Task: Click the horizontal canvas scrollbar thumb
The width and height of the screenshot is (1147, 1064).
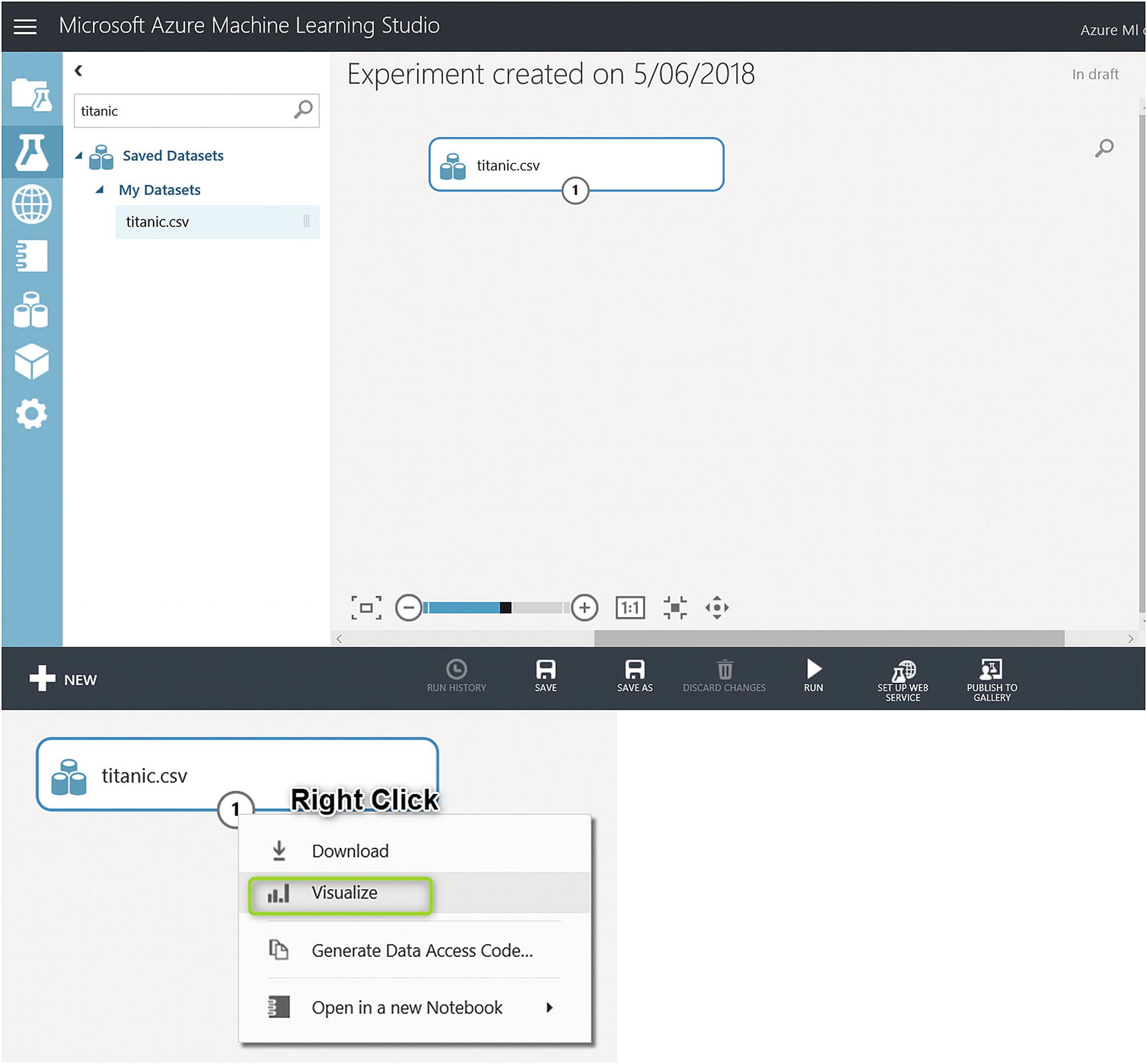Action: pyautogui.click(x=829, y=638)
